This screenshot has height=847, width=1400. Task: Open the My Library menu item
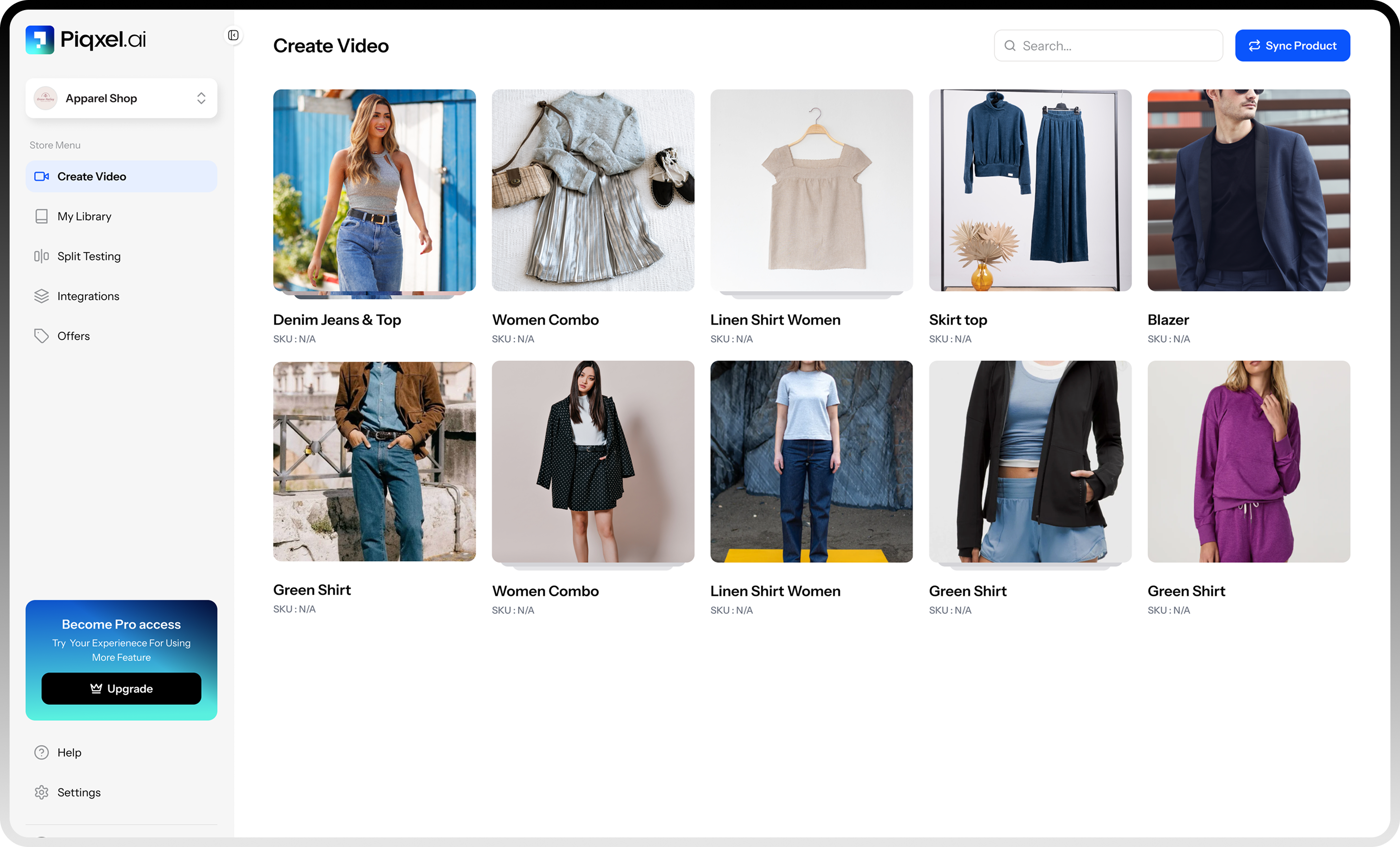pyautogui.click(x=84, y=216)
